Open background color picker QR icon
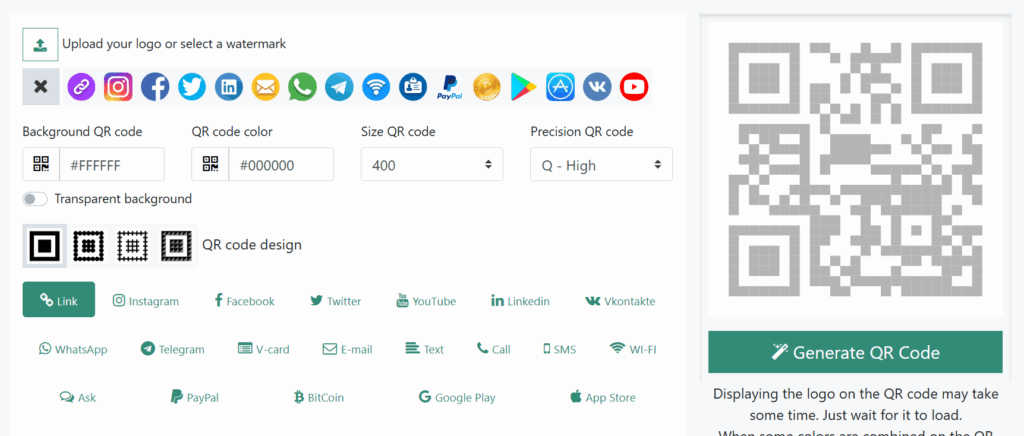Viewport: 1024px width, 436px height. pyautogui.click(x=41, y=164)
